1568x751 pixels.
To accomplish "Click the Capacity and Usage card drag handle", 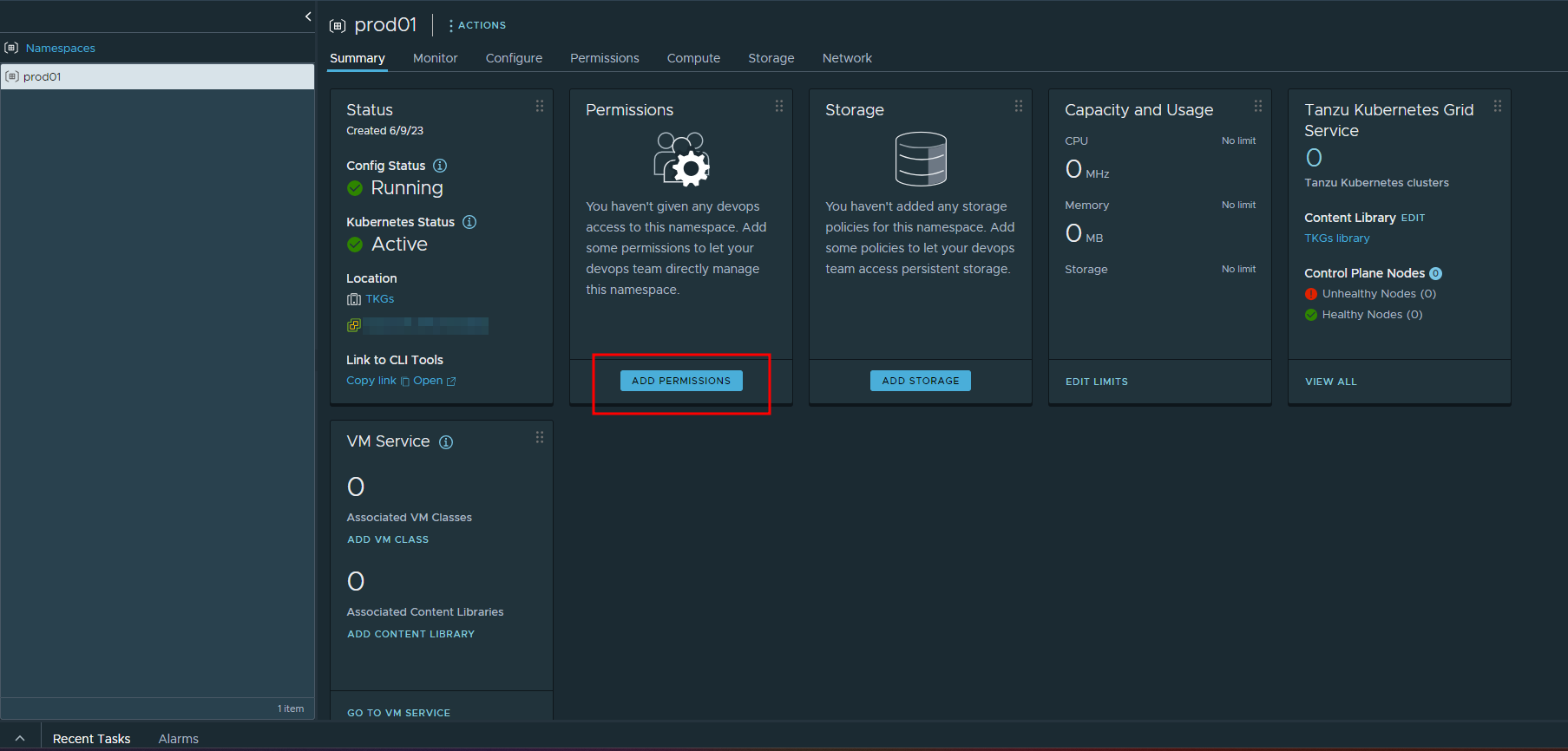I will click(x=1258, y=106).
